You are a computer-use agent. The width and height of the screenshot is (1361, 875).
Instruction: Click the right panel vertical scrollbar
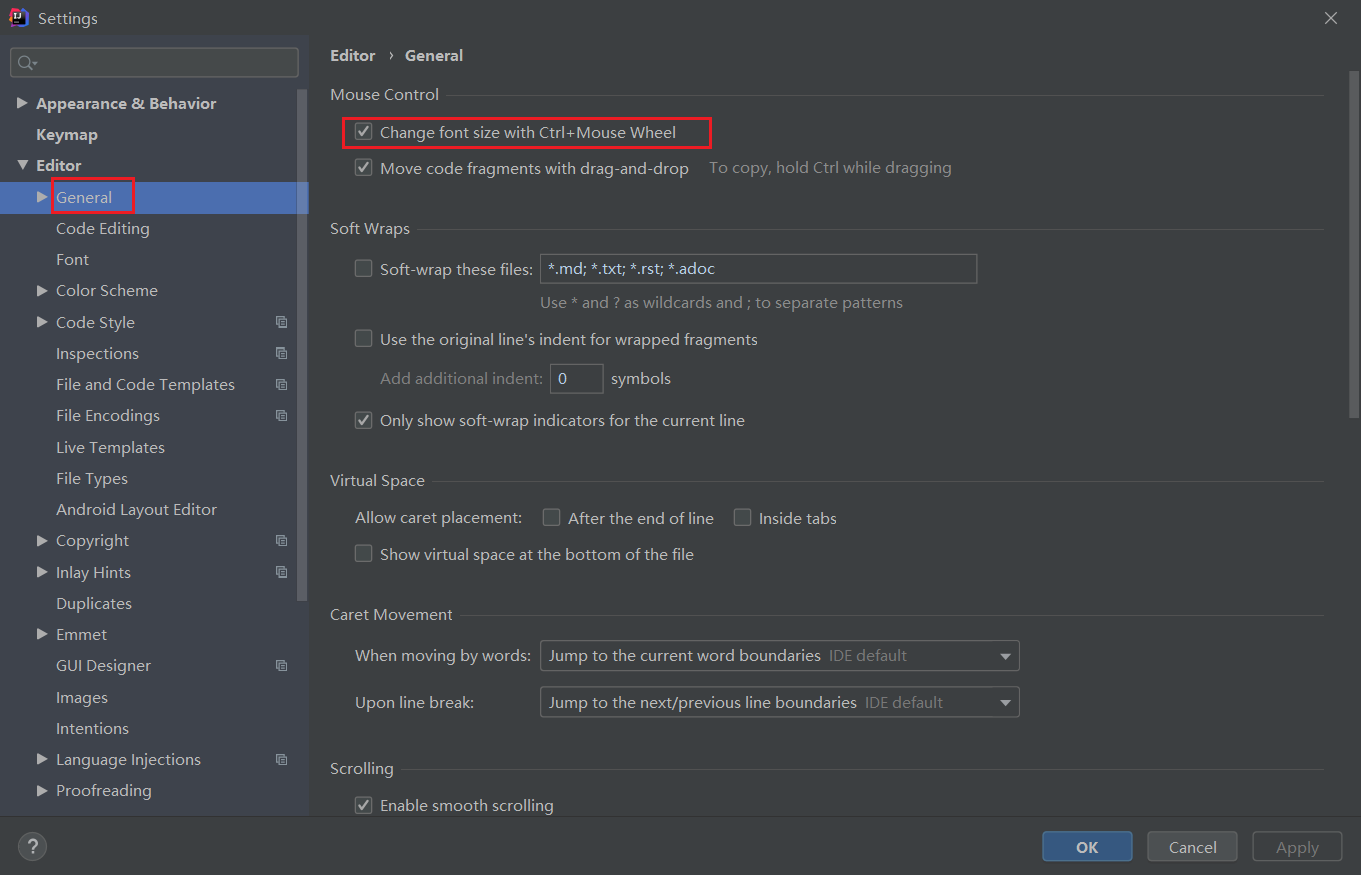[x=1354, y=244]
